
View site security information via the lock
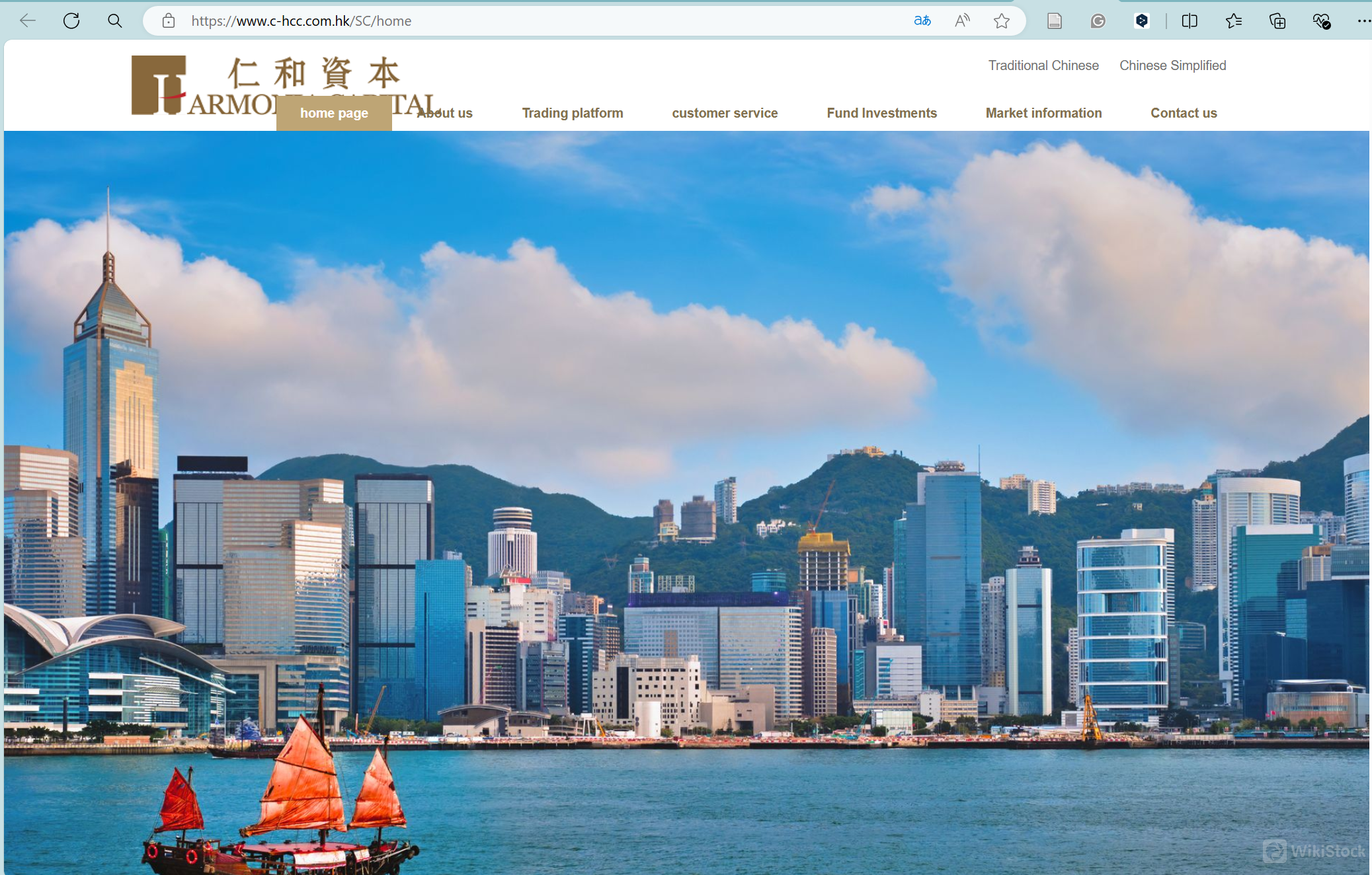pyautogui.click(x=169, y=20)
